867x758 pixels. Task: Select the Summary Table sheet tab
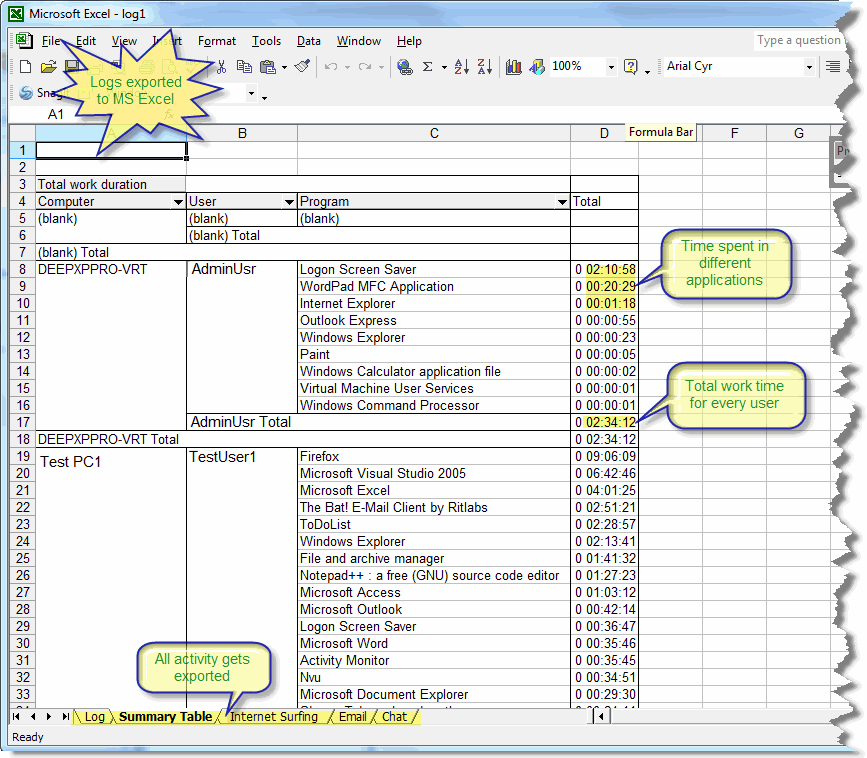[x=165, y=717]
